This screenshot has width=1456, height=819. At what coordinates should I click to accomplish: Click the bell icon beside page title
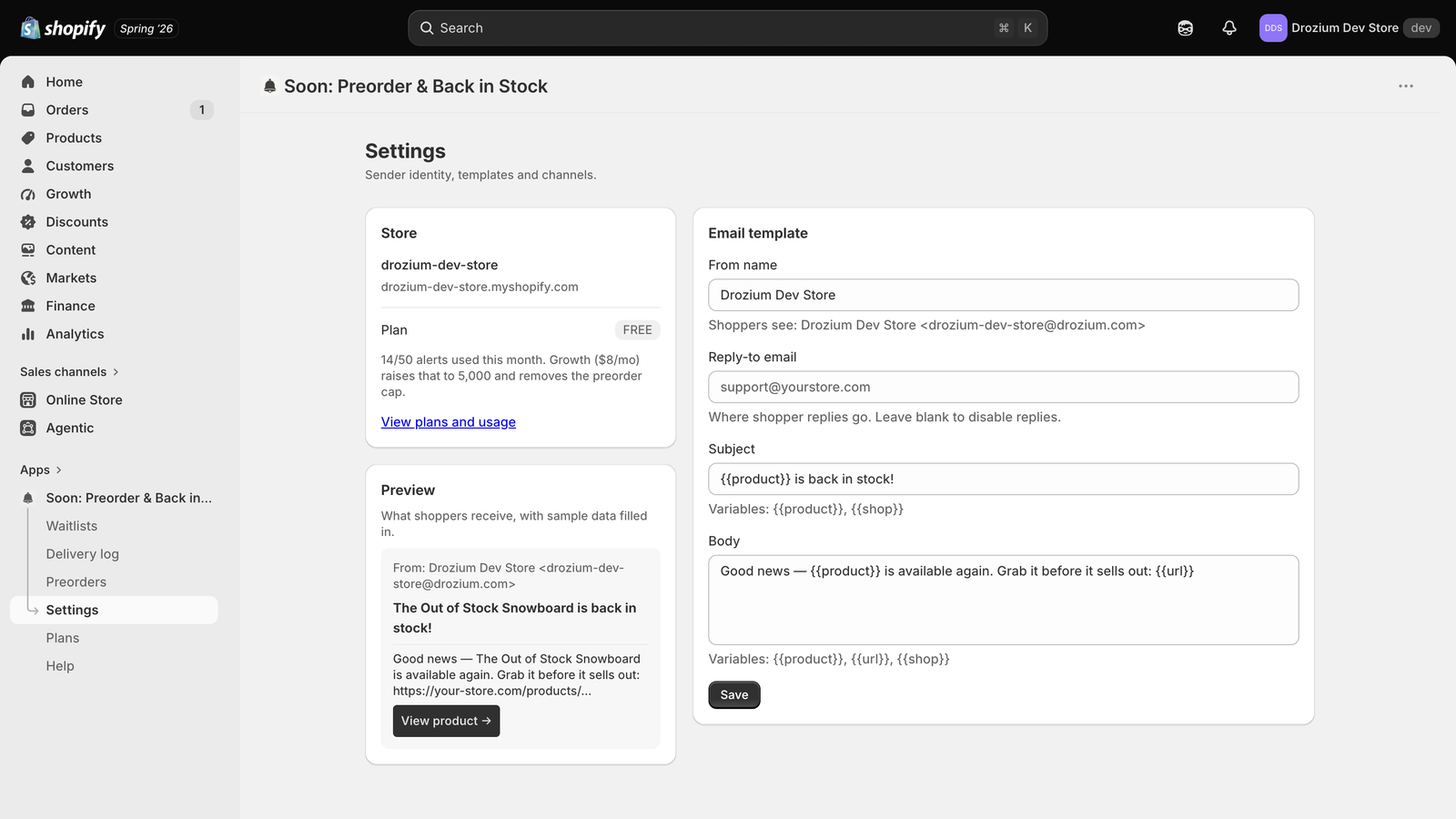click(269, 86)
